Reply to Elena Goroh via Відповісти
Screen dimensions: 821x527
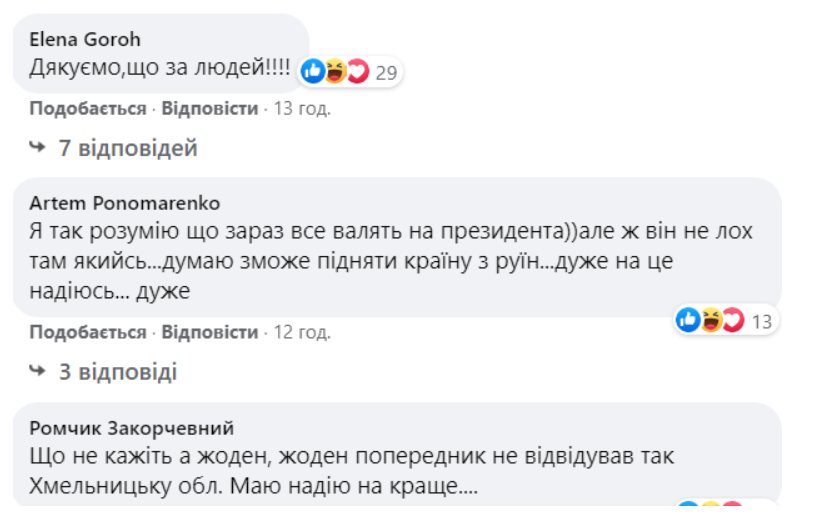tap(209, 108)
